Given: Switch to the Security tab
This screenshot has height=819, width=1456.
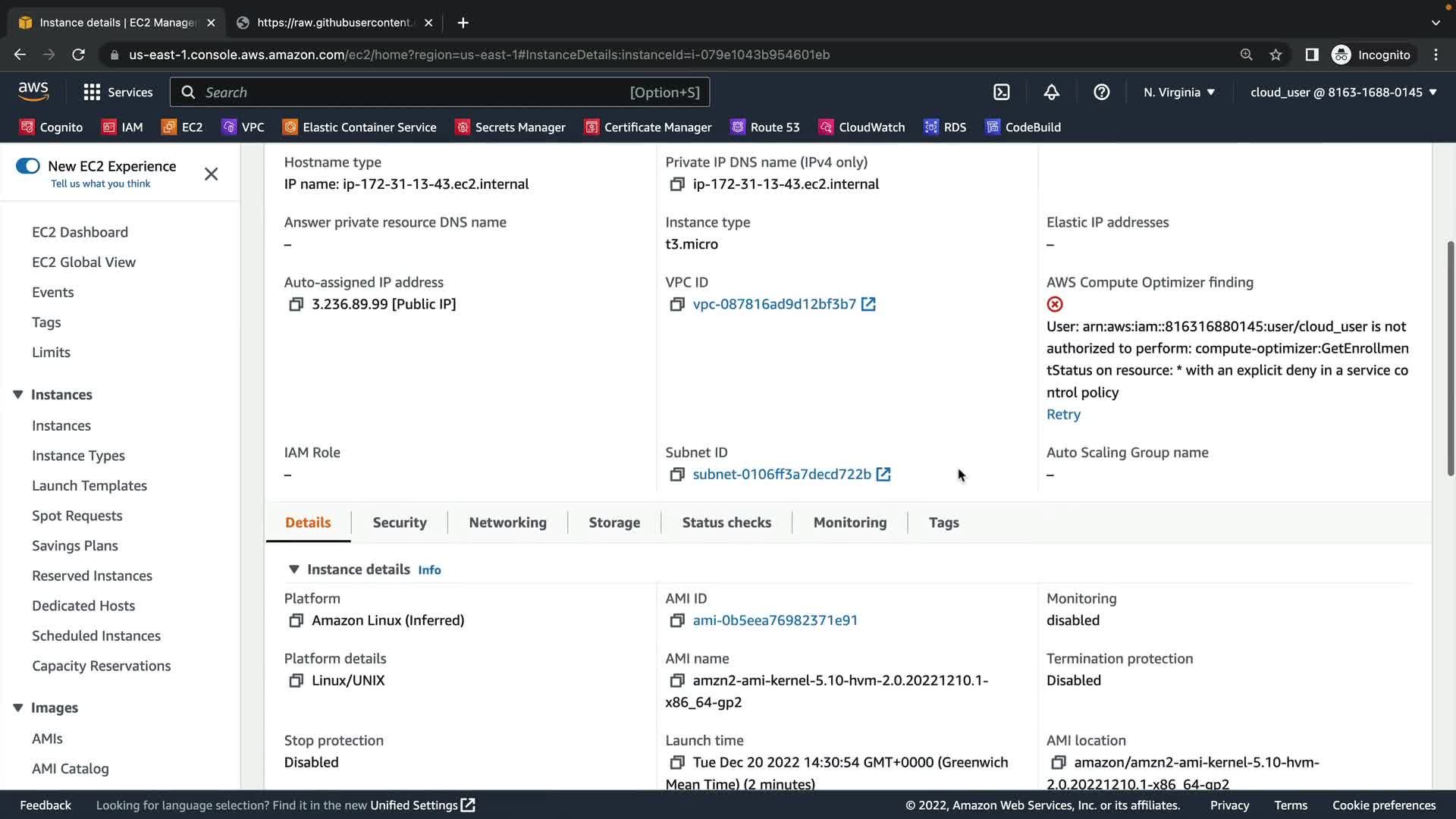Looking at the screenshot, I should [400, 522].
